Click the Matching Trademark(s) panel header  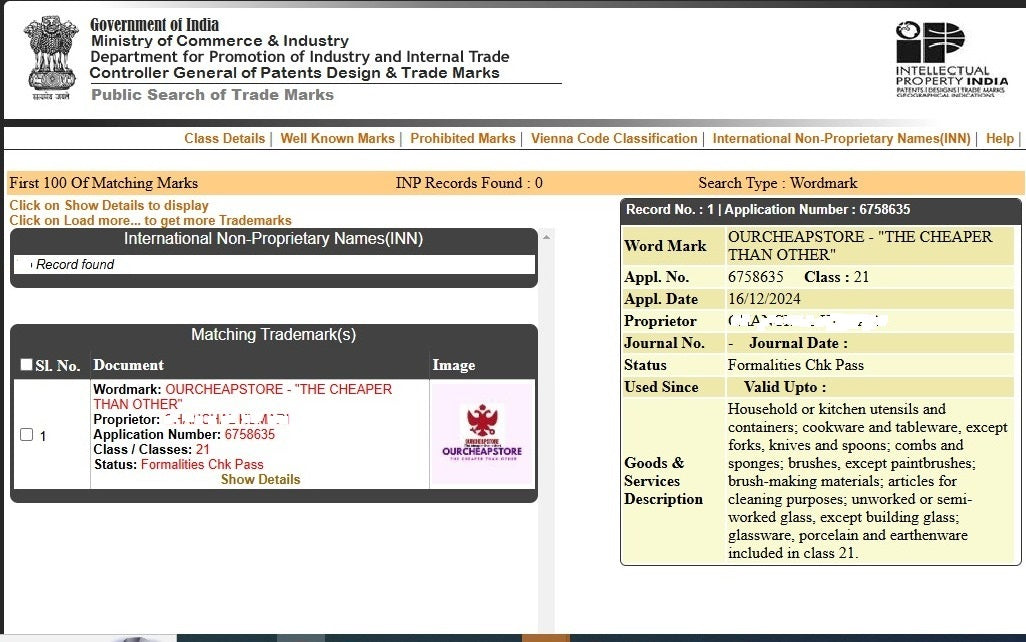(273, 335)
